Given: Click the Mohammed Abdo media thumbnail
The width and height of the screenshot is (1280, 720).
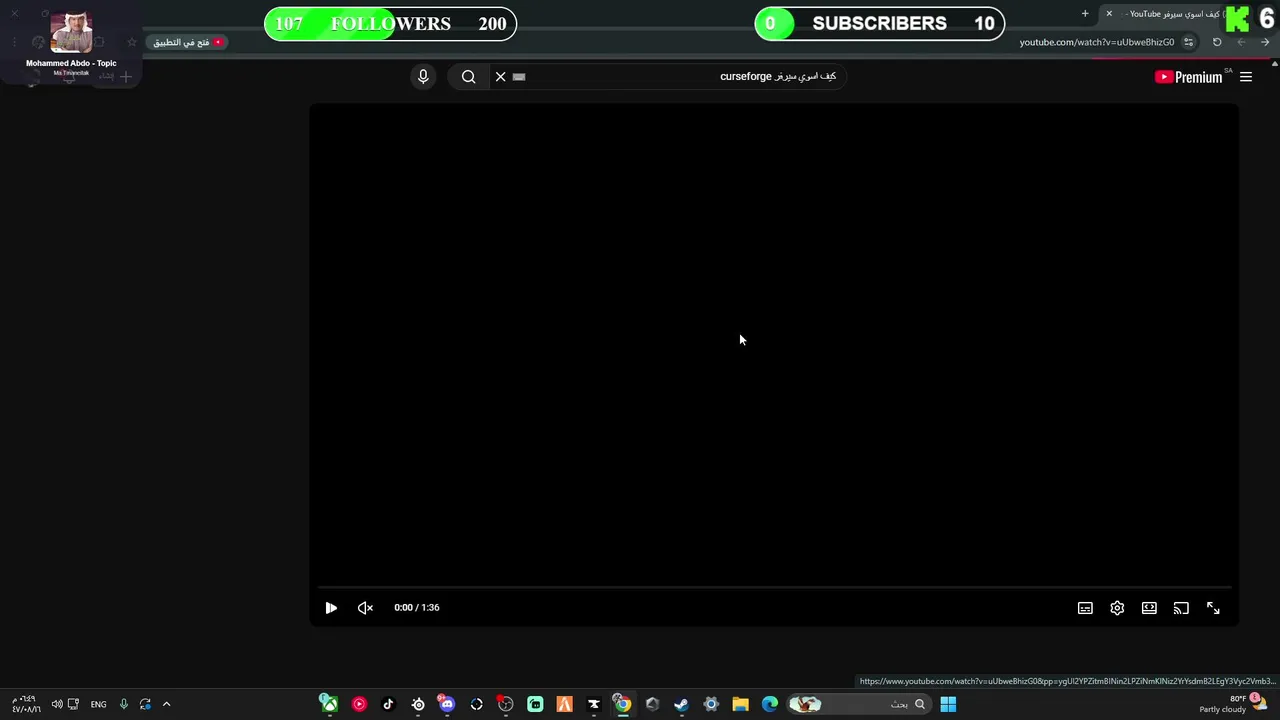Looking at the screenshot, I should pyautogui.click(x=71, y=33).
